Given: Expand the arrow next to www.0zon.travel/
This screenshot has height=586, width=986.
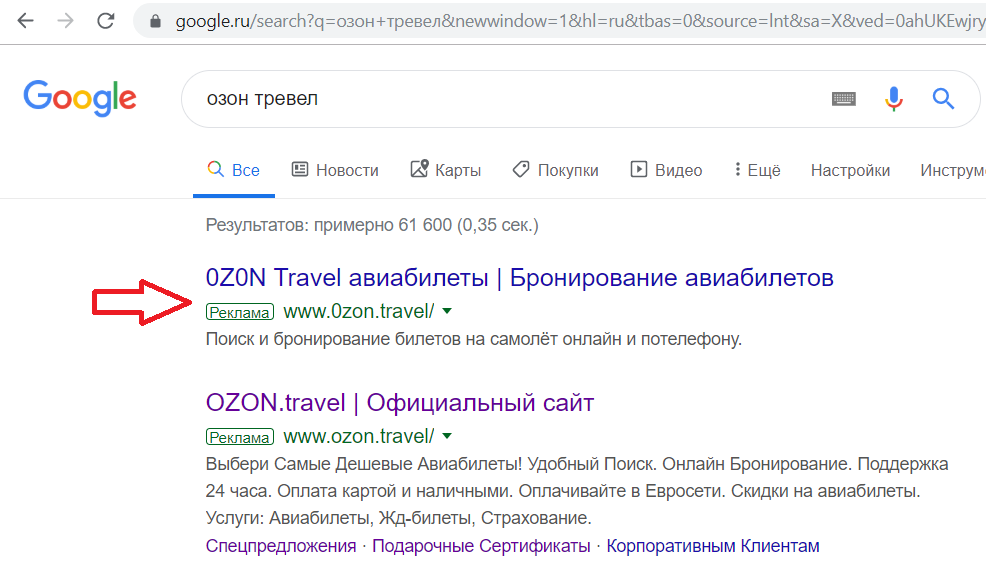Looking at the screenshot, I should (447, 311).
